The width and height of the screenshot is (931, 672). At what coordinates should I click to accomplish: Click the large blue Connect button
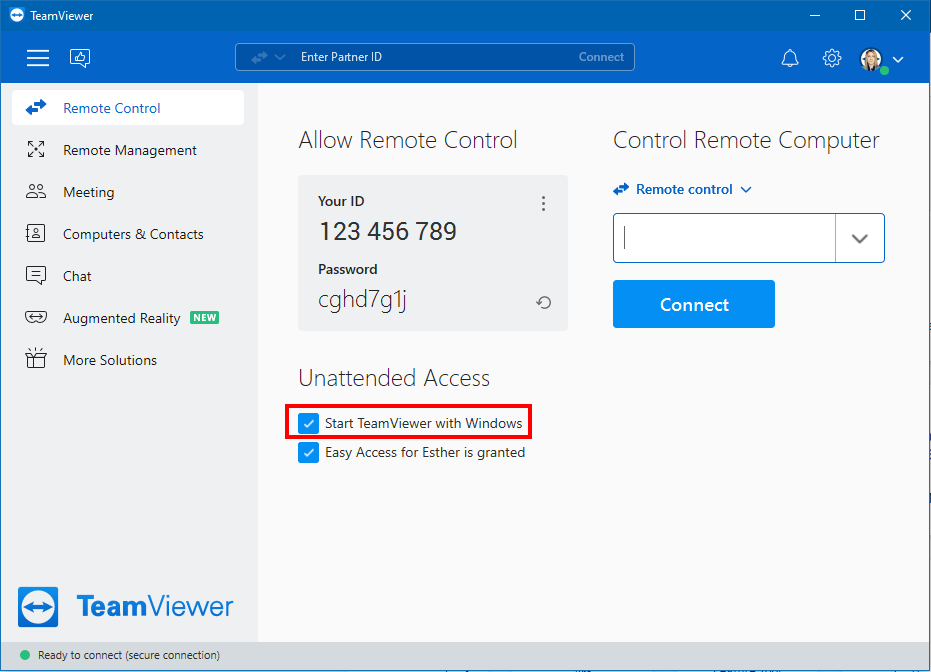pyautogui.click(x=694, y=304)
